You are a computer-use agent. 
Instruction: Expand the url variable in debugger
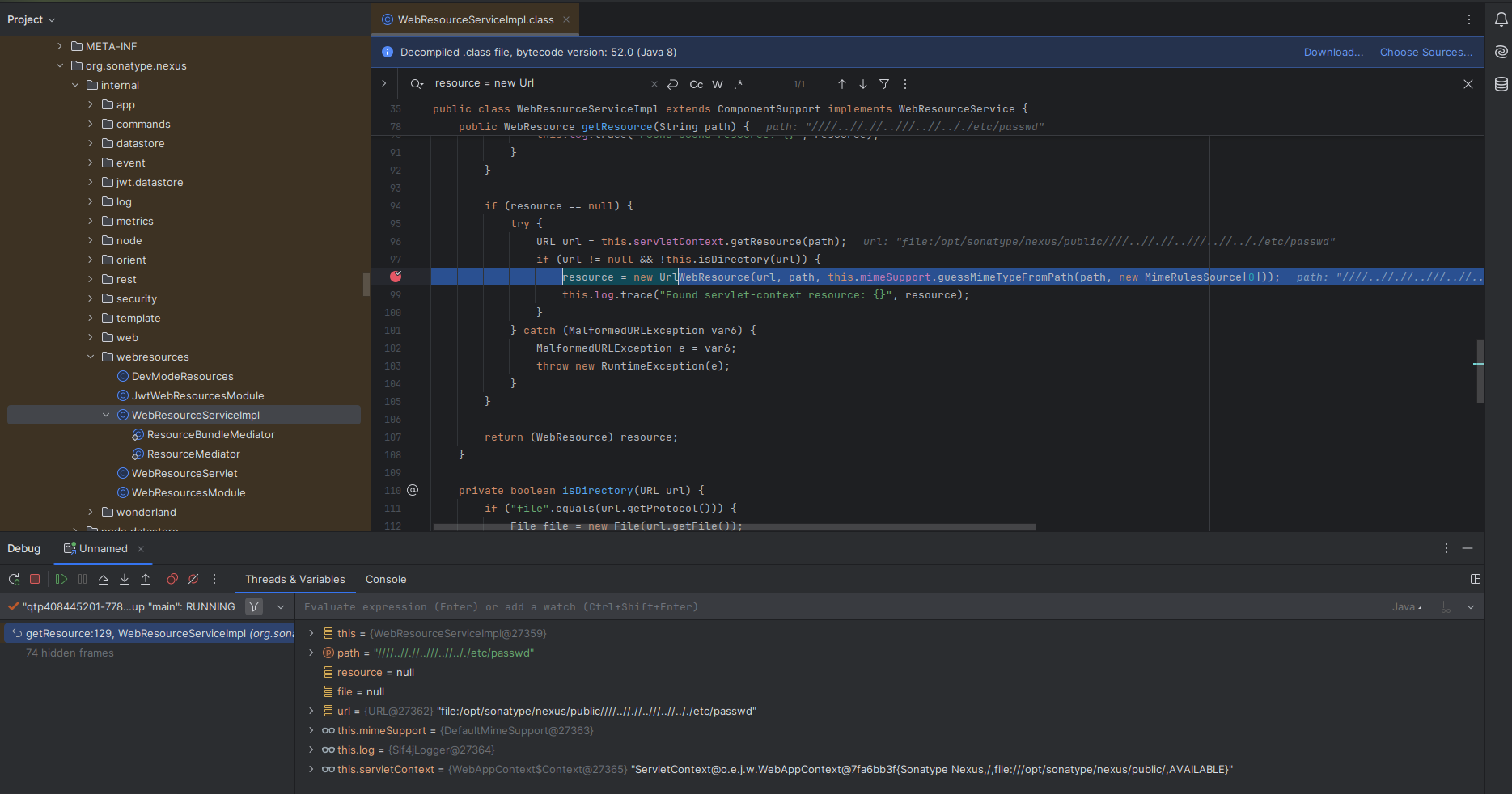pos(311,711)
